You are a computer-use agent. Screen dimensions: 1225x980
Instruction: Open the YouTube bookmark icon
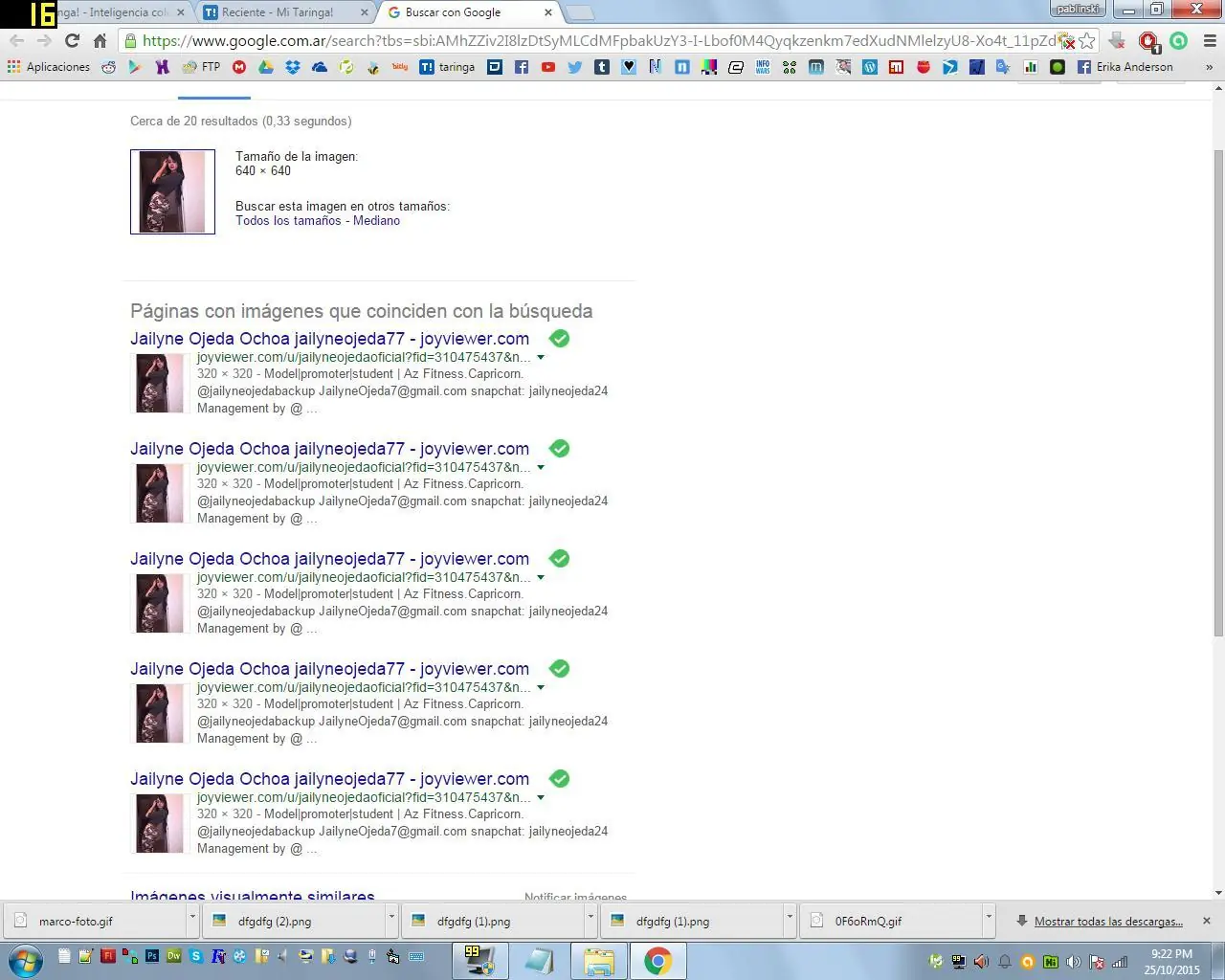point(548,67)
